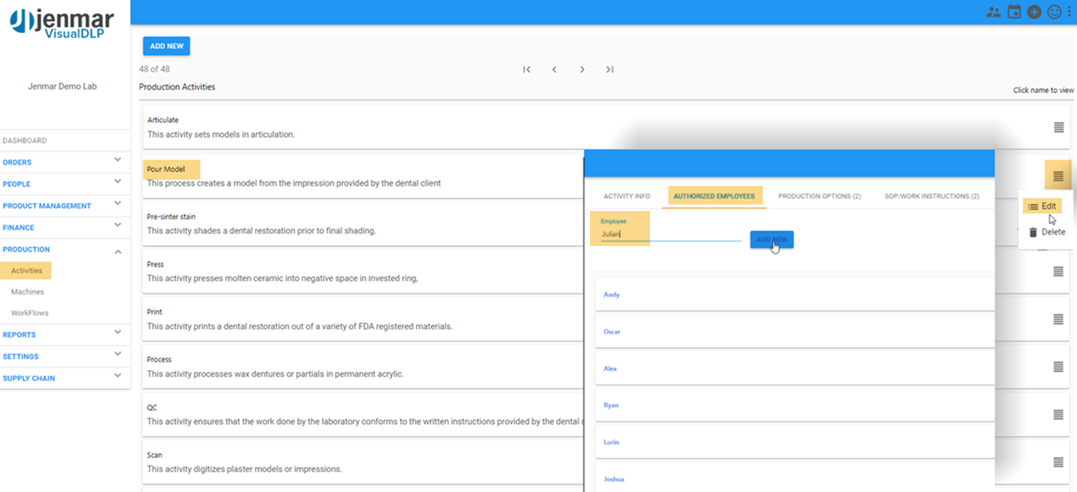
Task: Open the Press activity name
Action: 155,265
